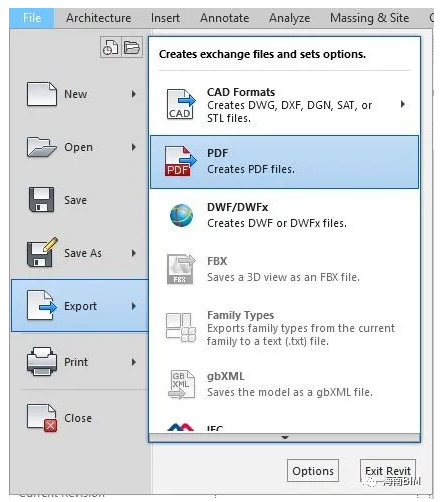This screenshot has height=502, width=442.
Task: Expand CAD Formats submenu arrow
Action: point(403,104)
